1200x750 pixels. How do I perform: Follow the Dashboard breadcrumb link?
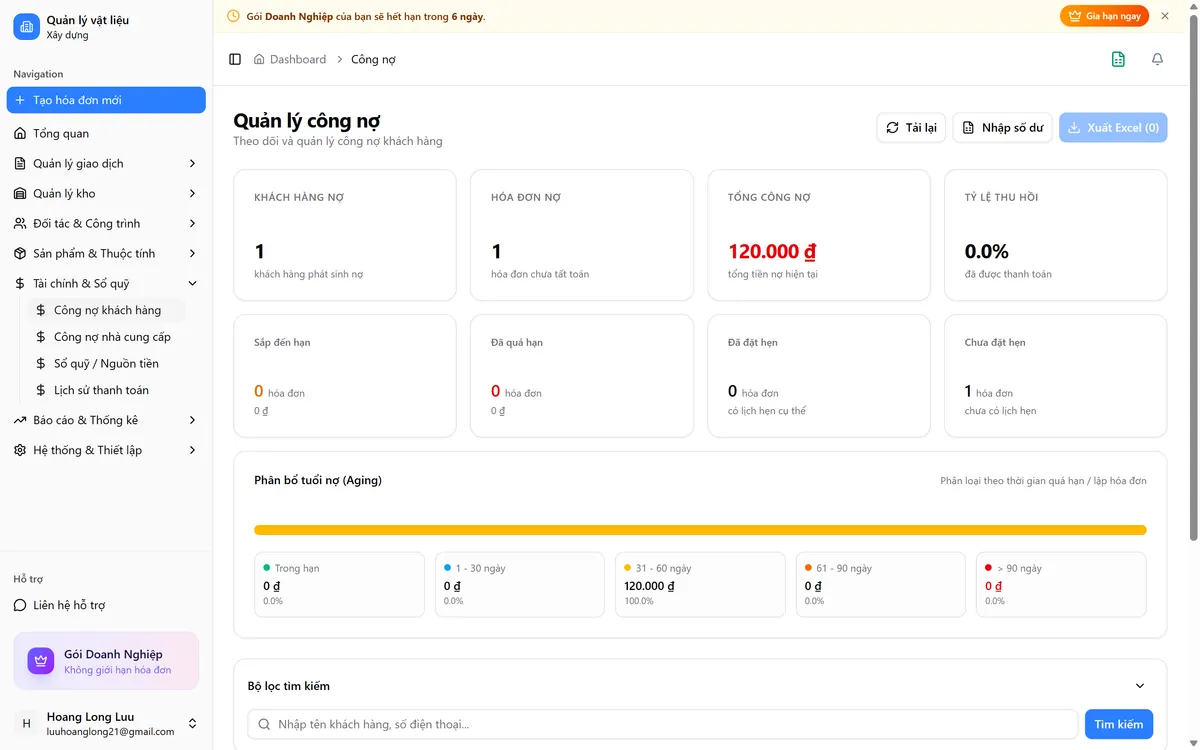(290, 59)
